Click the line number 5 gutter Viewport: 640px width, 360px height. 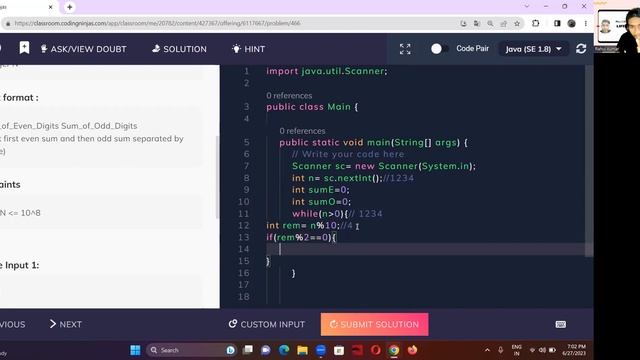coord(246,142)
